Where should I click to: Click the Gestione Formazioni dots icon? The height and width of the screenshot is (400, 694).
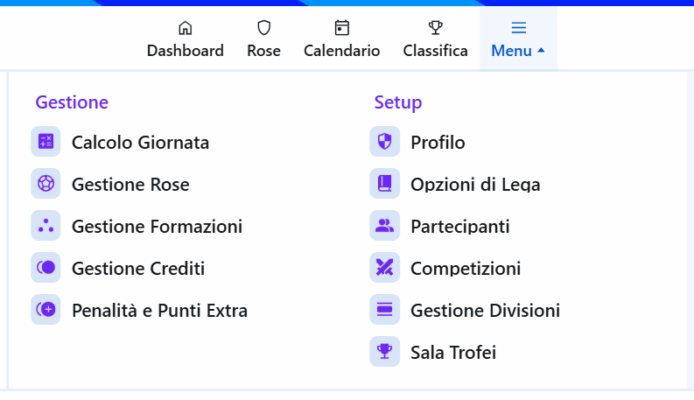pos(46,226)
